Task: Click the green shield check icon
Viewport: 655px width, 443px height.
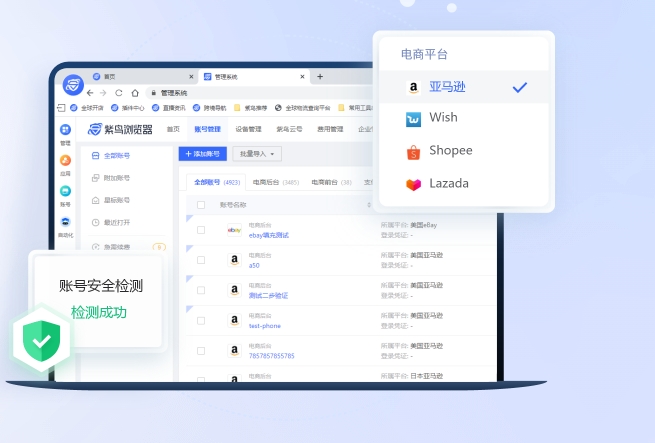Action: (41, 341)
